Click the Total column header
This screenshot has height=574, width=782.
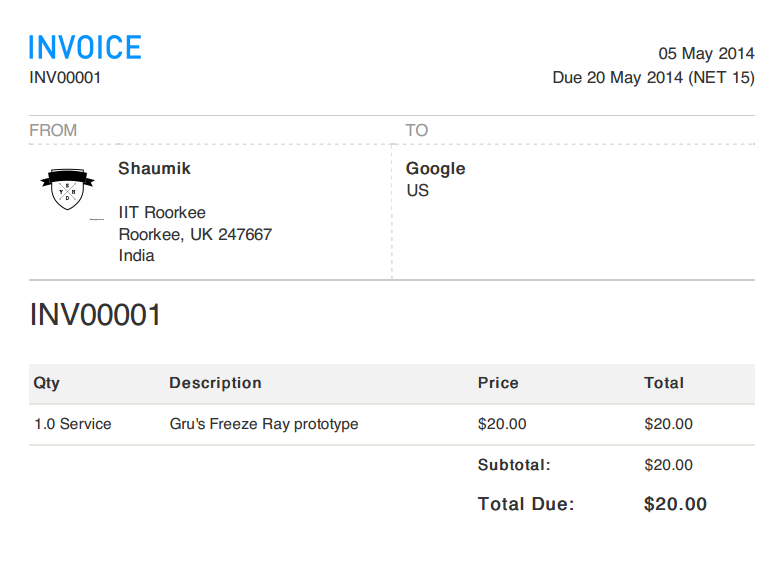[x=664, y=383]
